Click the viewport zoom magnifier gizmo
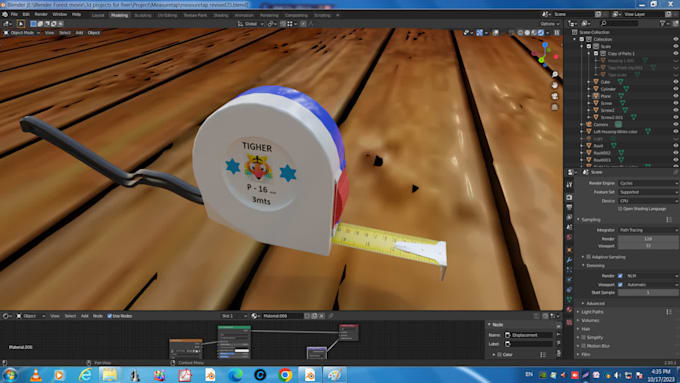This screenshot has height=383, width=680. point(555,75)
